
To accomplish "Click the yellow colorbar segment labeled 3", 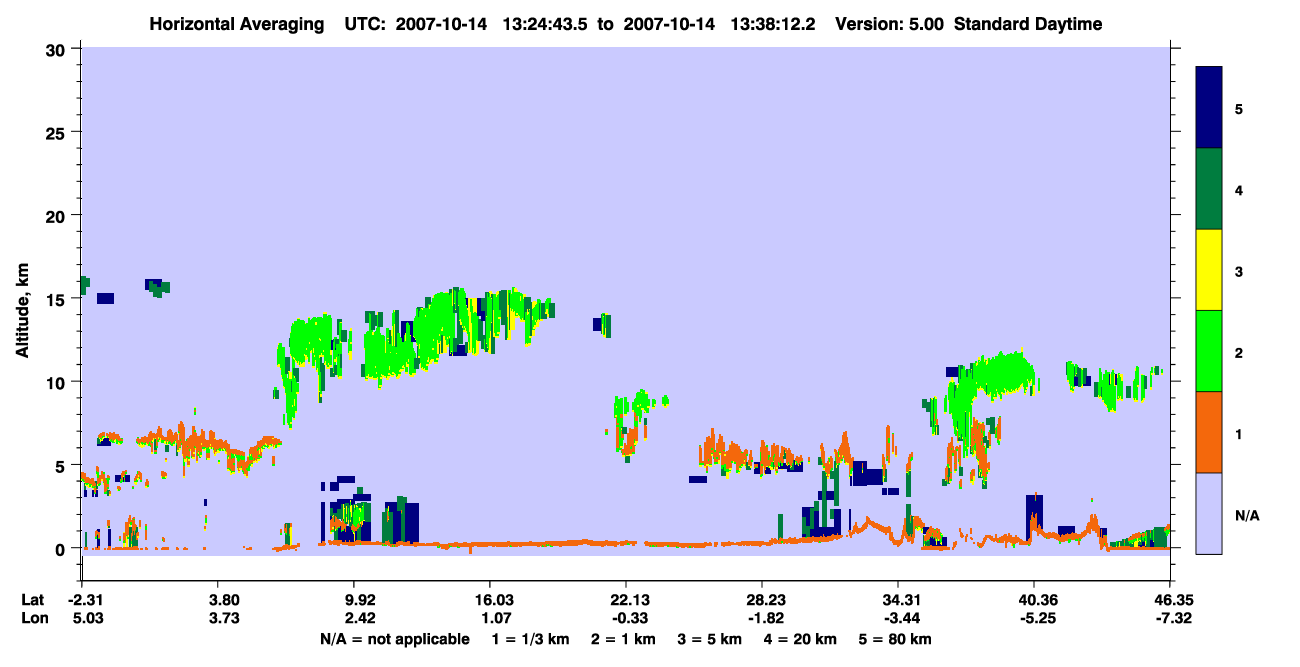I will (x=1209, y=270).
